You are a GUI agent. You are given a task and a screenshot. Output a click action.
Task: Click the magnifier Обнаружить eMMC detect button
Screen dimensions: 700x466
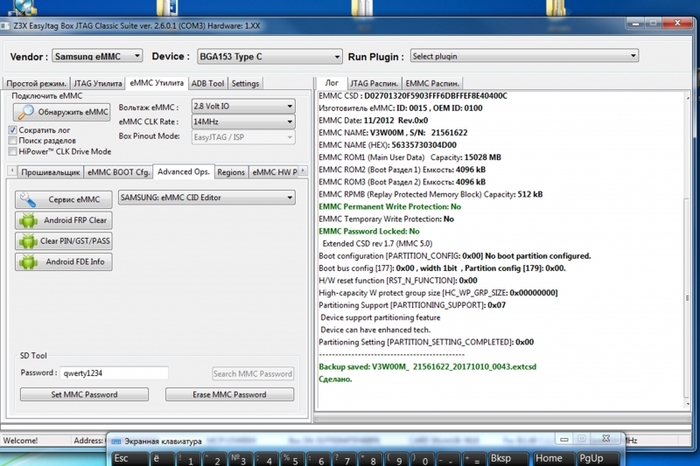[63, 113]
